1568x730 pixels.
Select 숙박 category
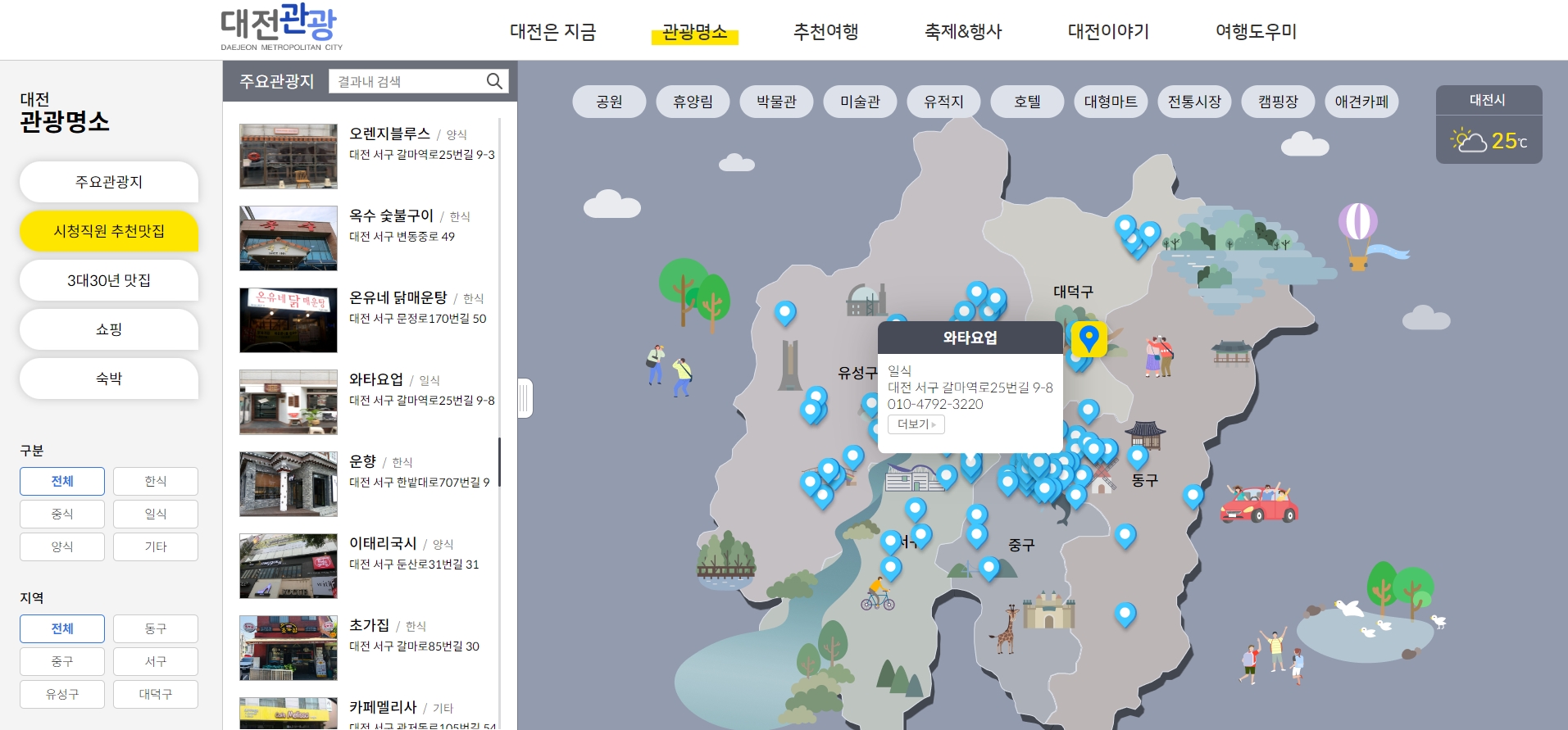109,379
